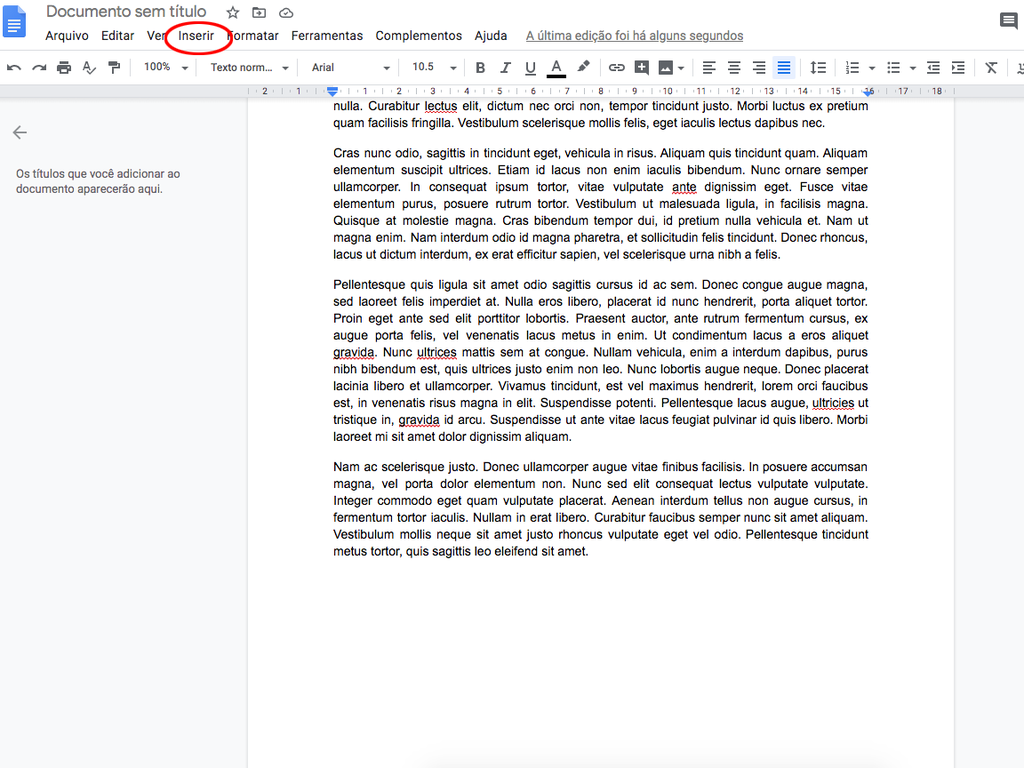Rename the Documento sem título title
Screen dimensions: 1024x768
[126, 12]
